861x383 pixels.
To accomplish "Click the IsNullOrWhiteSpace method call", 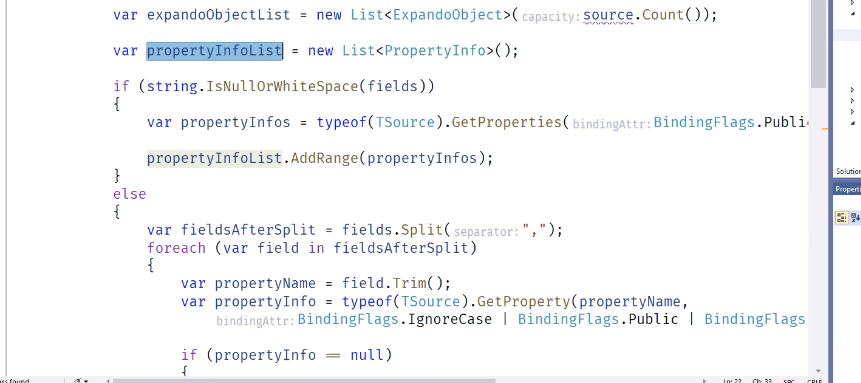I will 282,86.
